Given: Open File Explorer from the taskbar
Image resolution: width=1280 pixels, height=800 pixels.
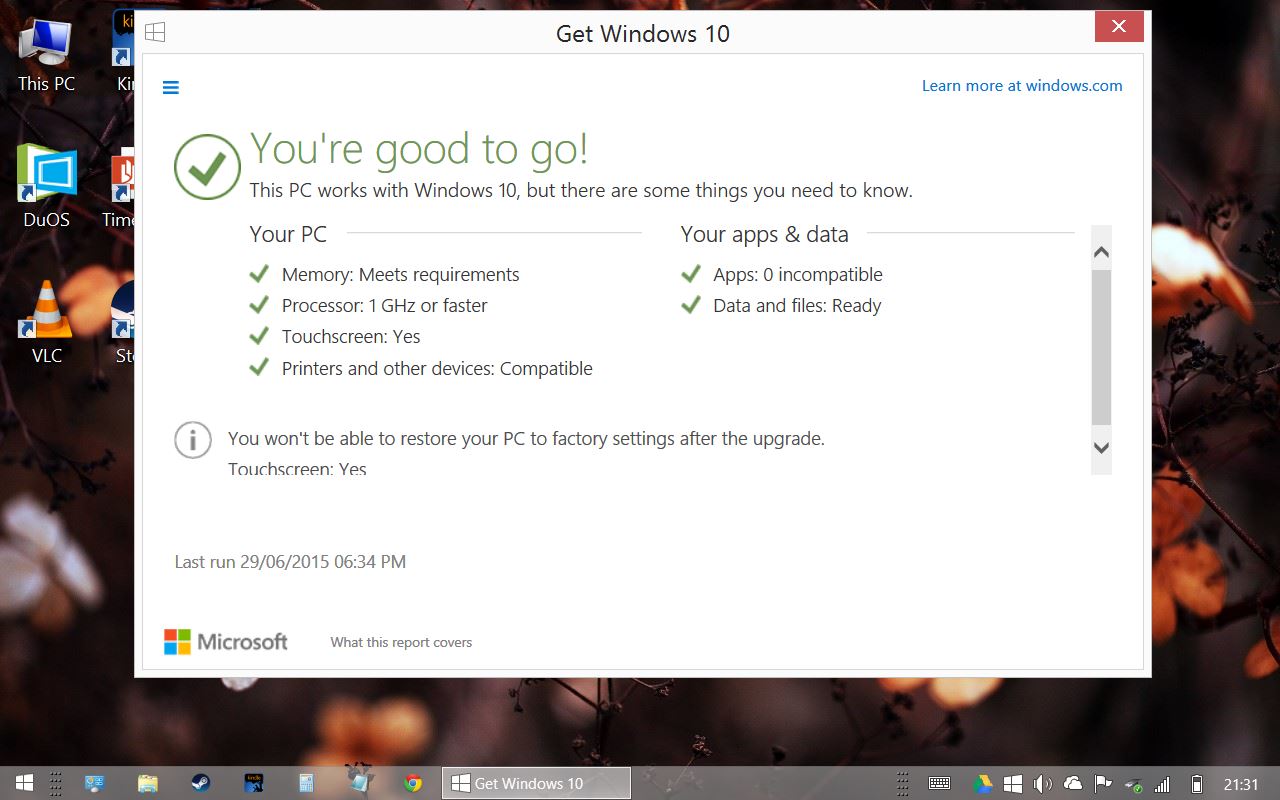Looking at the screenshot, I should point(148,784).
